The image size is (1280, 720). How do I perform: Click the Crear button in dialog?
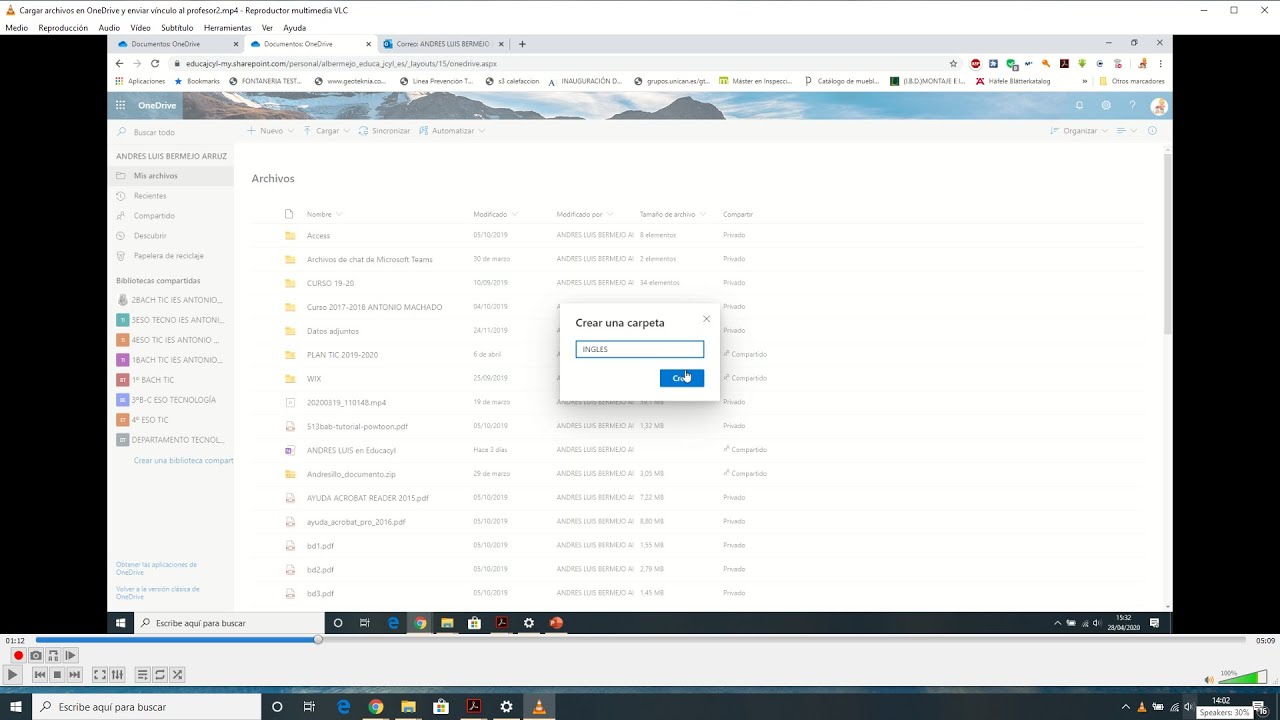pyautogui.click(x=681, y=378)
